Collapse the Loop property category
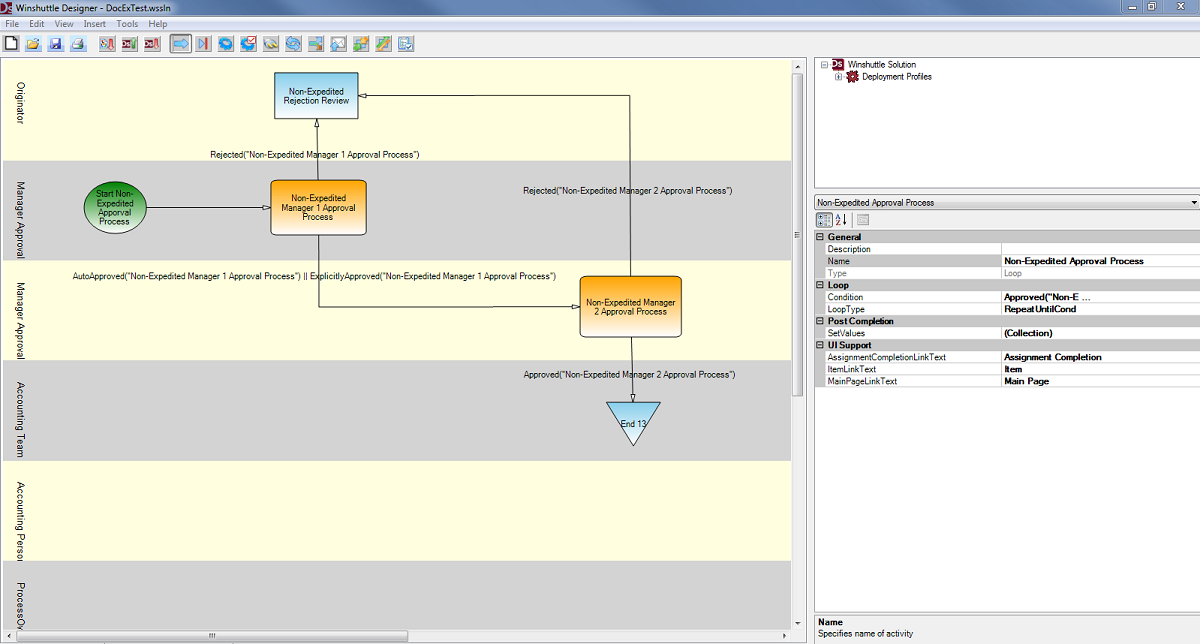The image size is (1200, 644). click(821, 285)
